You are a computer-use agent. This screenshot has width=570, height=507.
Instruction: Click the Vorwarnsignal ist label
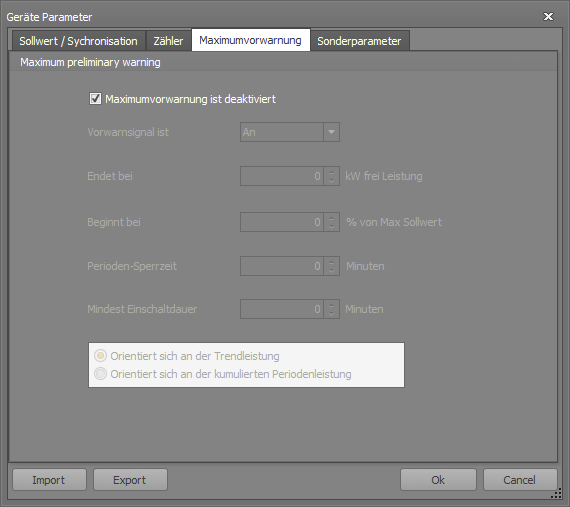[128, 132]
